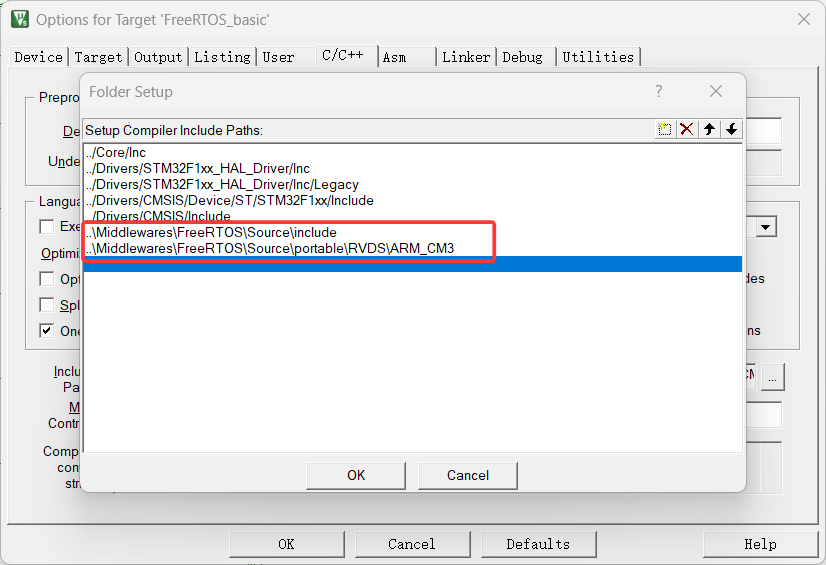Open the Utilities tab
Viewport: 826px width, 565px height.
point(598,57)
